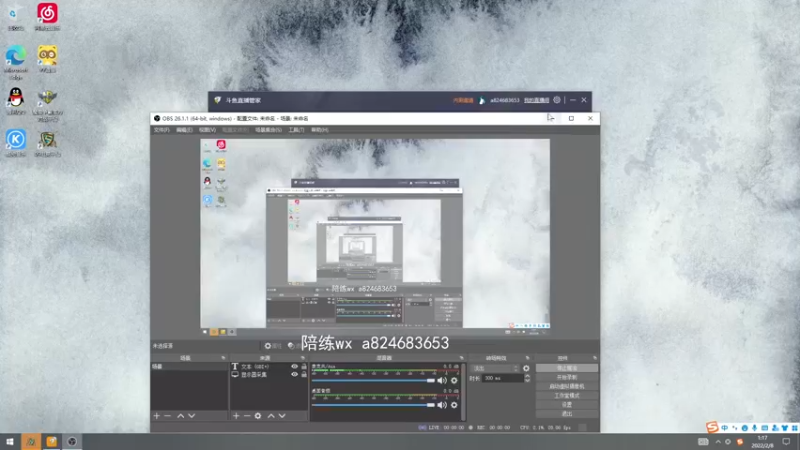This screenshot has width=800, height=450.
Task: Pop out the Sources dock panel
Action: click(303, 358)
